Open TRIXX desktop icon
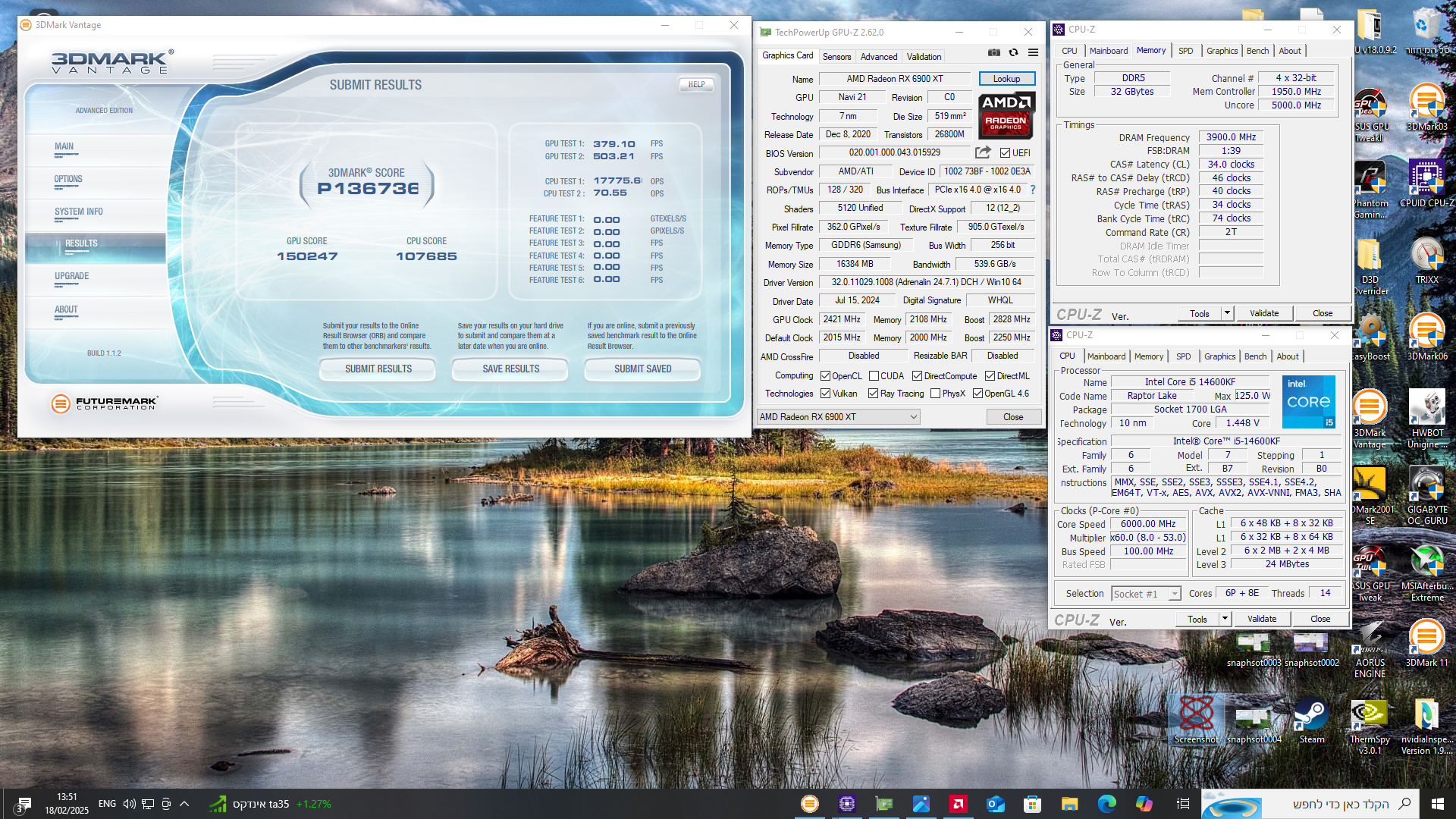This screenshot has height=819, width=1456. (x=1426, y=262)
